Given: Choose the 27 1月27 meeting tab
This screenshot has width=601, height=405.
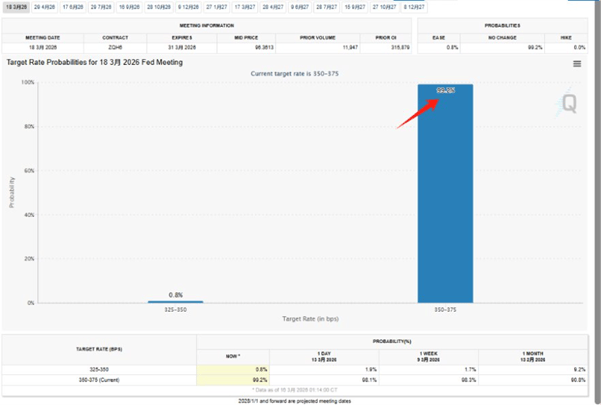Looking at the screenshot, I should tap(217, 6).
